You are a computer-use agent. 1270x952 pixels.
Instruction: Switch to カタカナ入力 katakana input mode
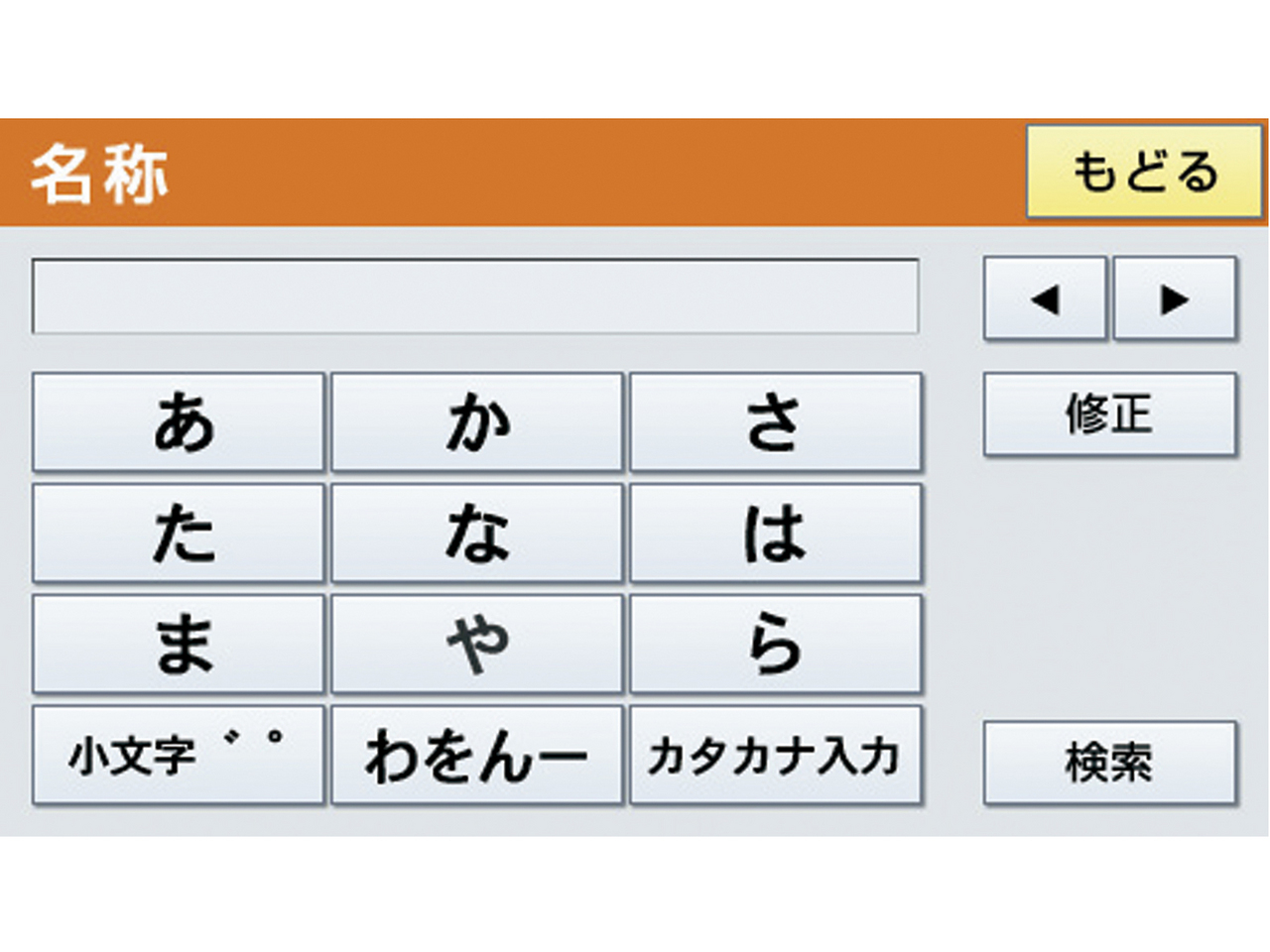(x=775, y=756)
